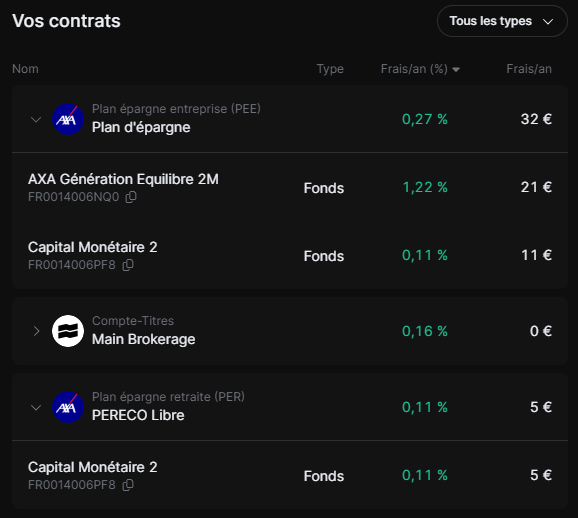Click the Main Brokerage broker logo icon
This screenshot has height=518, width=578.
tap(68, 331)
